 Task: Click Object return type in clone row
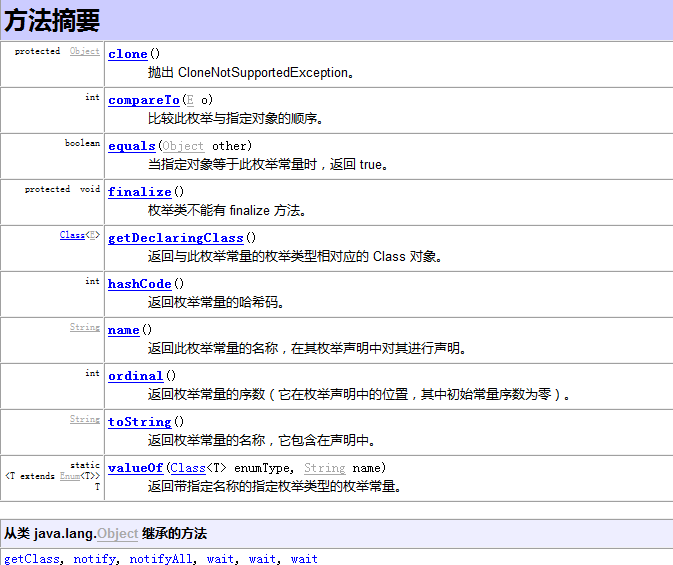point(85,51)
